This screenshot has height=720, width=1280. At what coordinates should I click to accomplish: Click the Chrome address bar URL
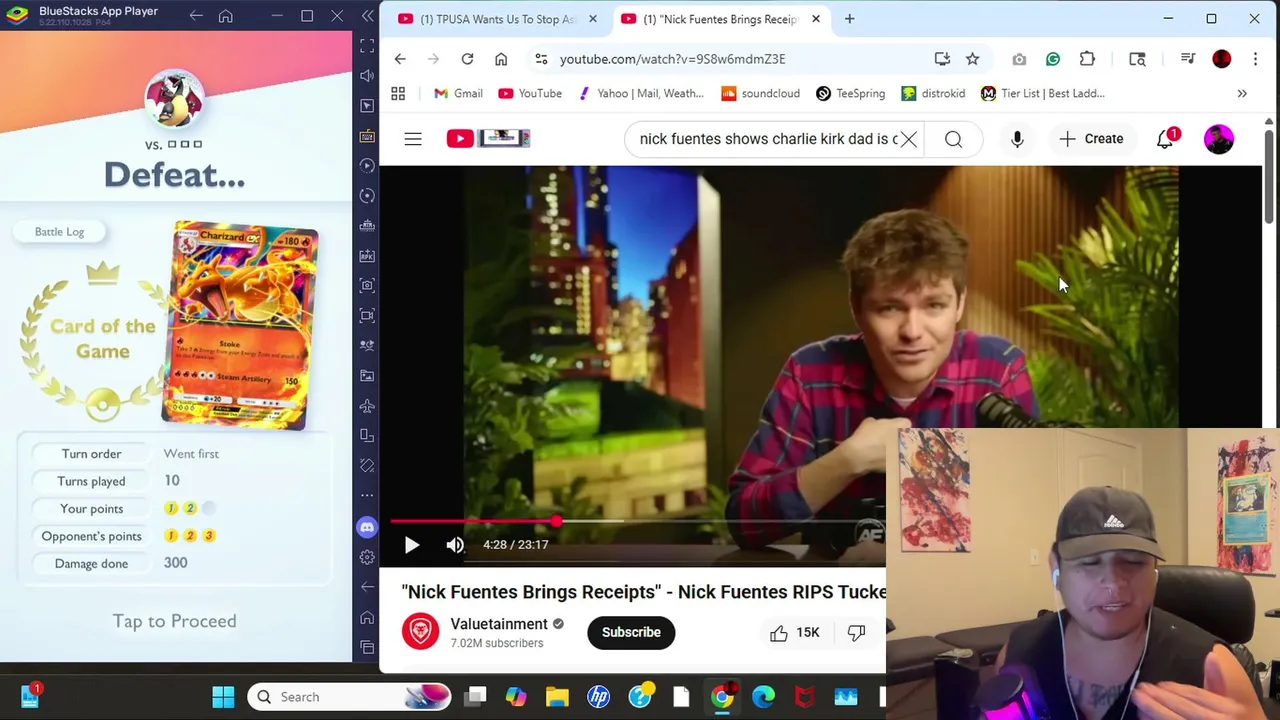[x=672, y=59]
